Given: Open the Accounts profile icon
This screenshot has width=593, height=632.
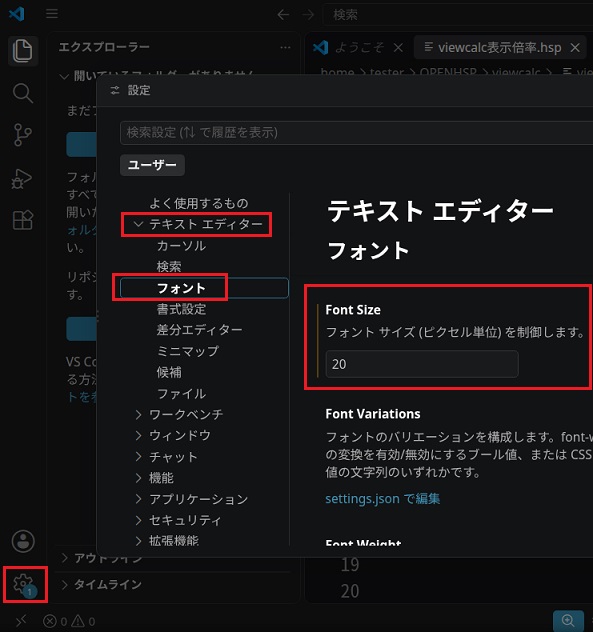Looking at the screenshot, I should (x=23, y=541).
